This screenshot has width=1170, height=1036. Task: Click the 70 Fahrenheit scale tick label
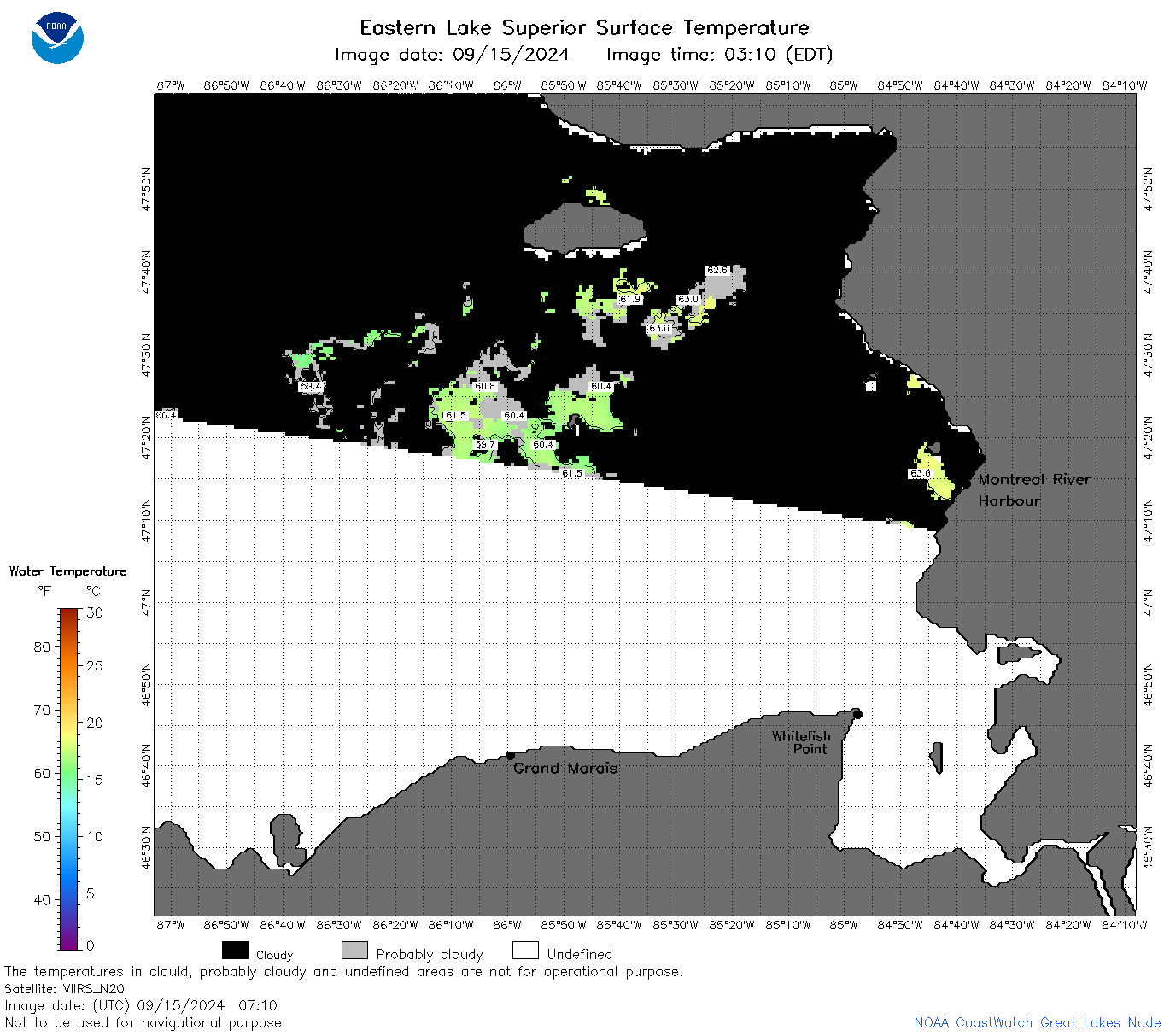click(42, 710)
